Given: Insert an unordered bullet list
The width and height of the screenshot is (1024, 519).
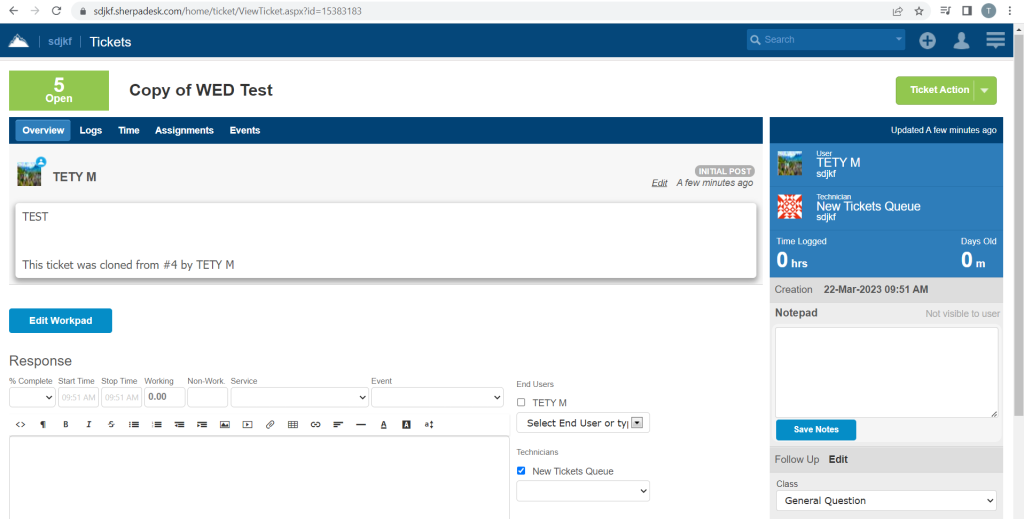Looking at the screenshot, I should (134, 424).
